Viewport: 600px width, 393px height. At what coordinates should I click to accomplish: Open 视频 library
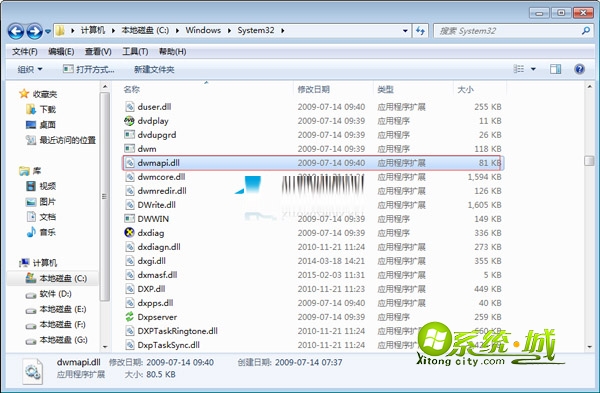41,186
